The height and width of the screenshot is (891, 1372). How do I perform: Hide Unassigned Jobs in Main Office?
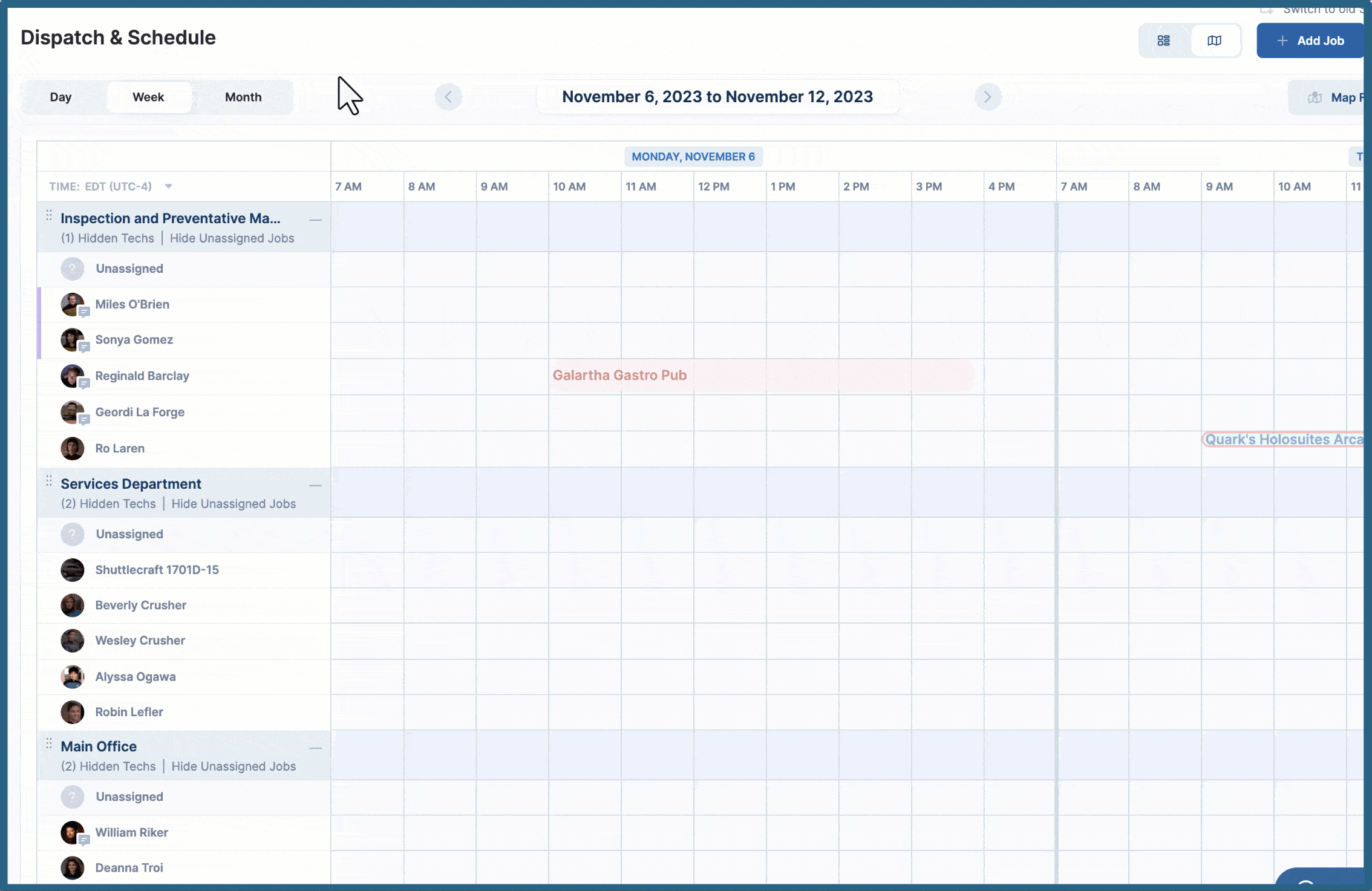click(x=234, y=766)
